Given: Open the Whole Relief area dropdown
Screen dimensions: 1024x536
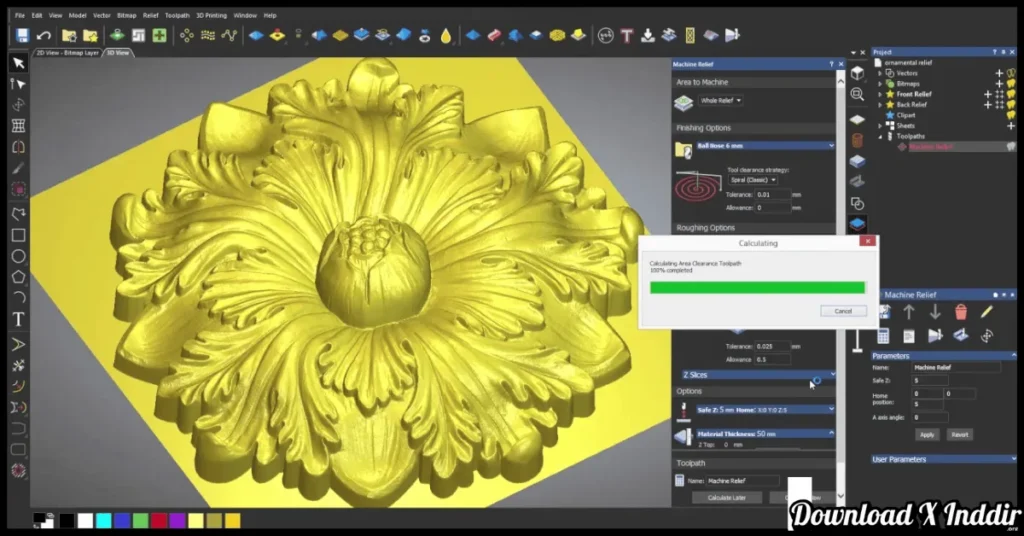Looking at the screenshot, I should pos(723,101).
